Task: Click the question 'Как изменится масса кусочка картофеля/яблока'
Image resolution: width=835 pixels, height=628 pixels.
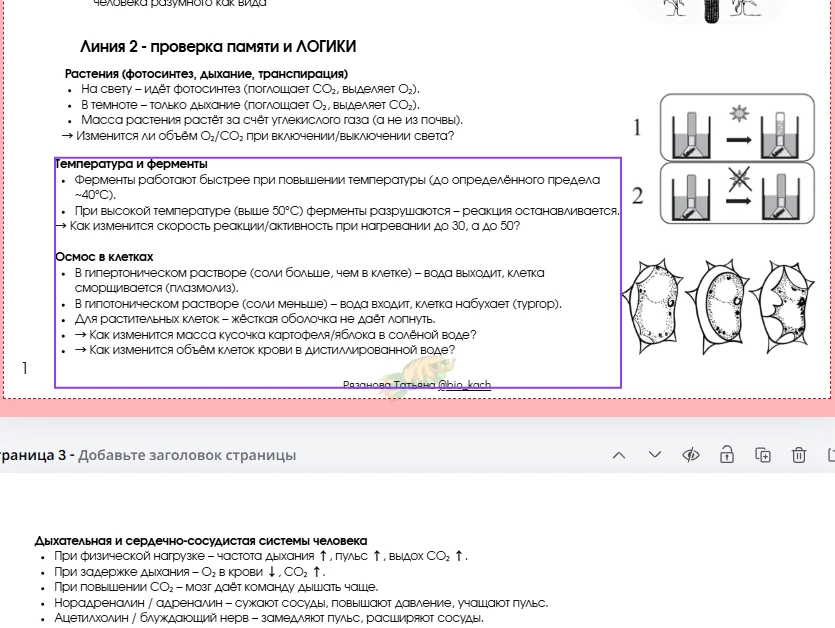Action: pyautogui.click(x=276, y=335)
